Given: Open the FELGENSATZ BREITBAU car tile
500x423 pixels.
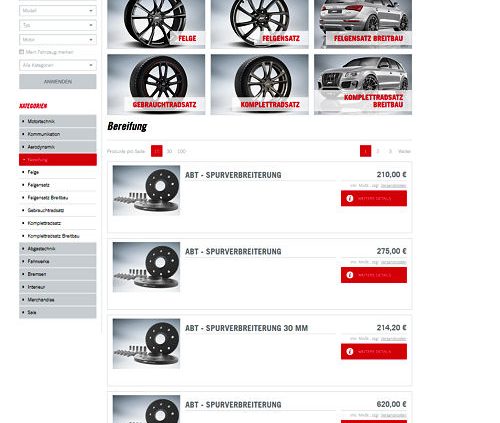Looking at the screenshot, I should click(363, 24).
